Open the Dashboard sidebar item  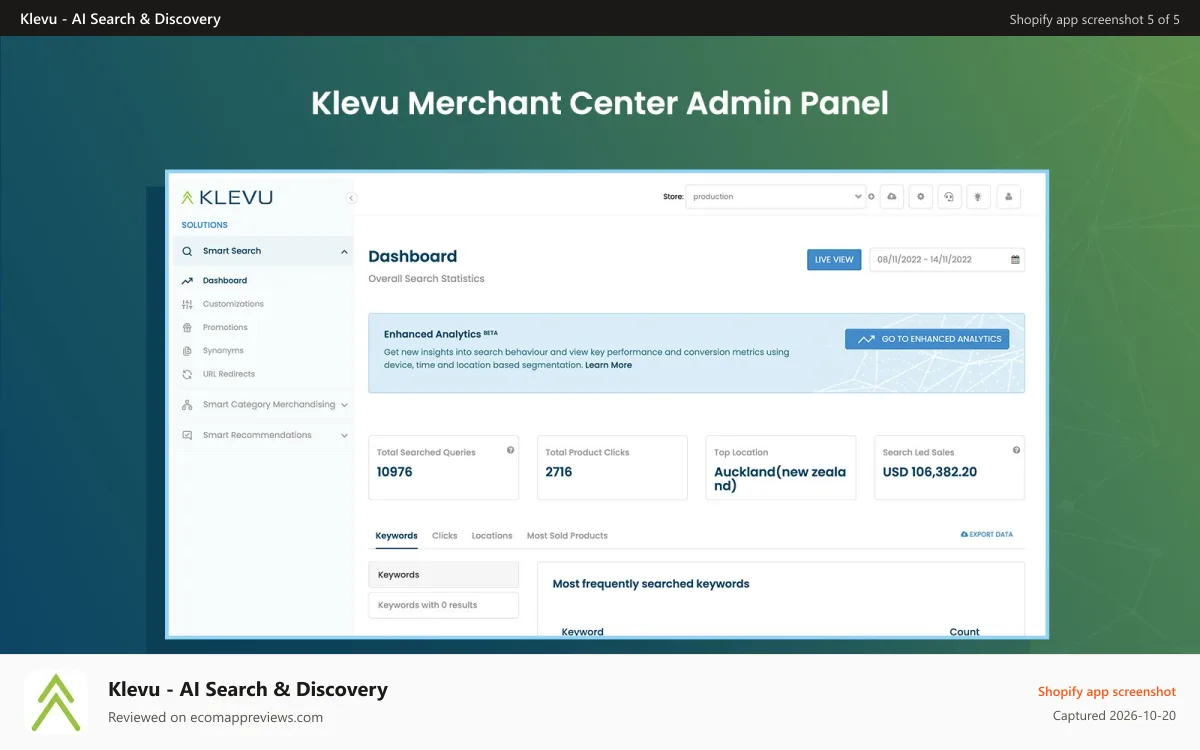point(225,281)
